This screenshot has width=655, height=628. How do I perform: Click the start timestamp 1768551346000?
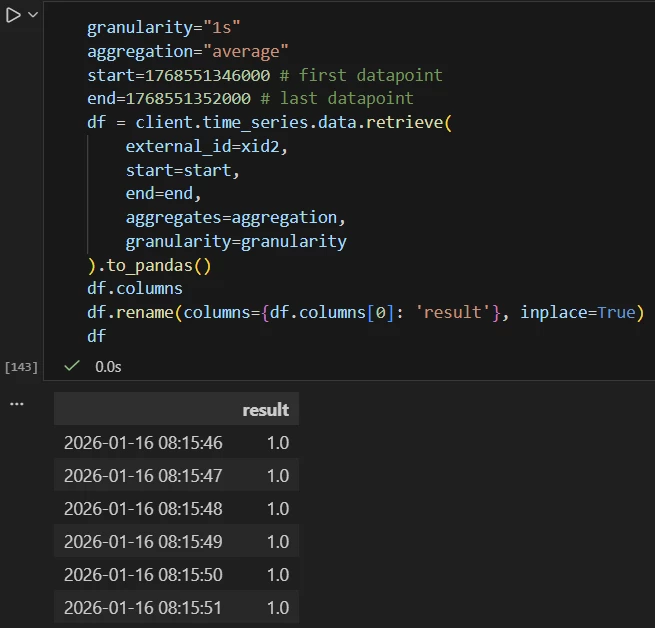[203, 75]
